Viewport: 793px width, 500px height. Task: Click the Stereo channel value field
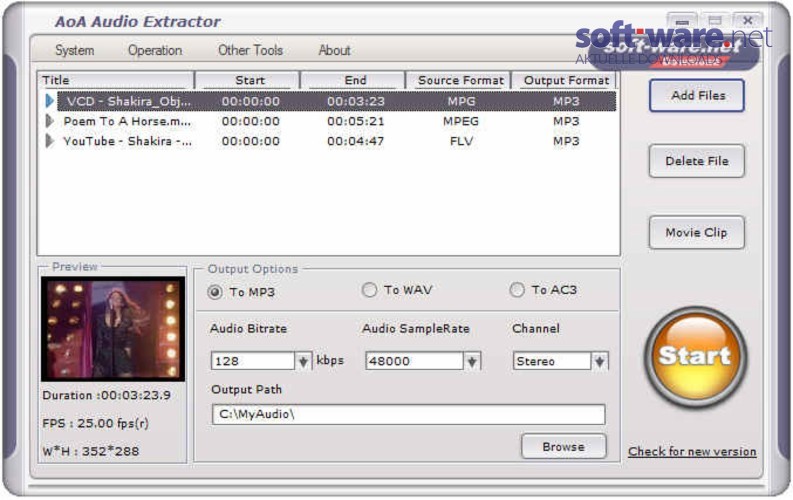coord(552,361)
